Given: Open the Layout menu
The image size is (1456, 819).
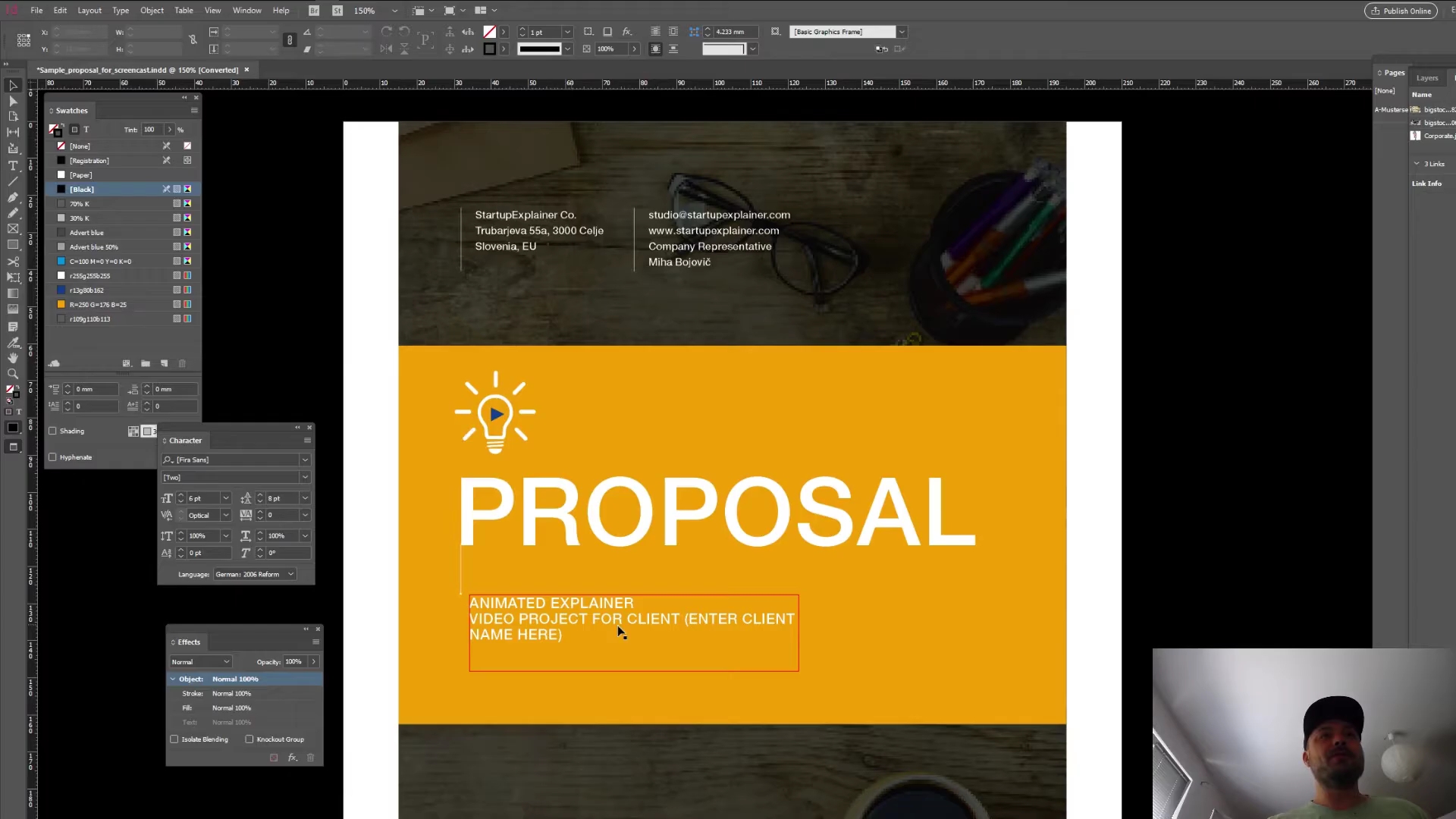Looking at the screenshot, I should point(89,11).
